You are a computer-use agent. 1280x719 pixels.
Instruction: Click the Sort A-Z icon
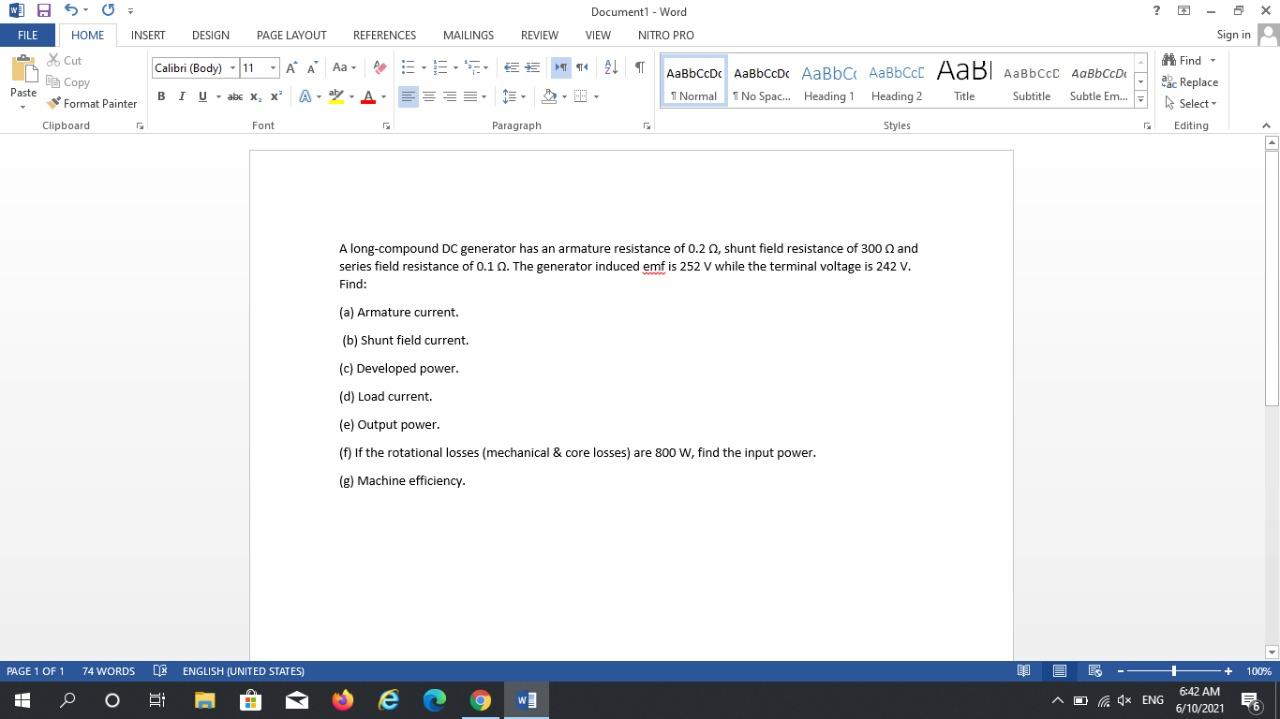tap(610, 67)
